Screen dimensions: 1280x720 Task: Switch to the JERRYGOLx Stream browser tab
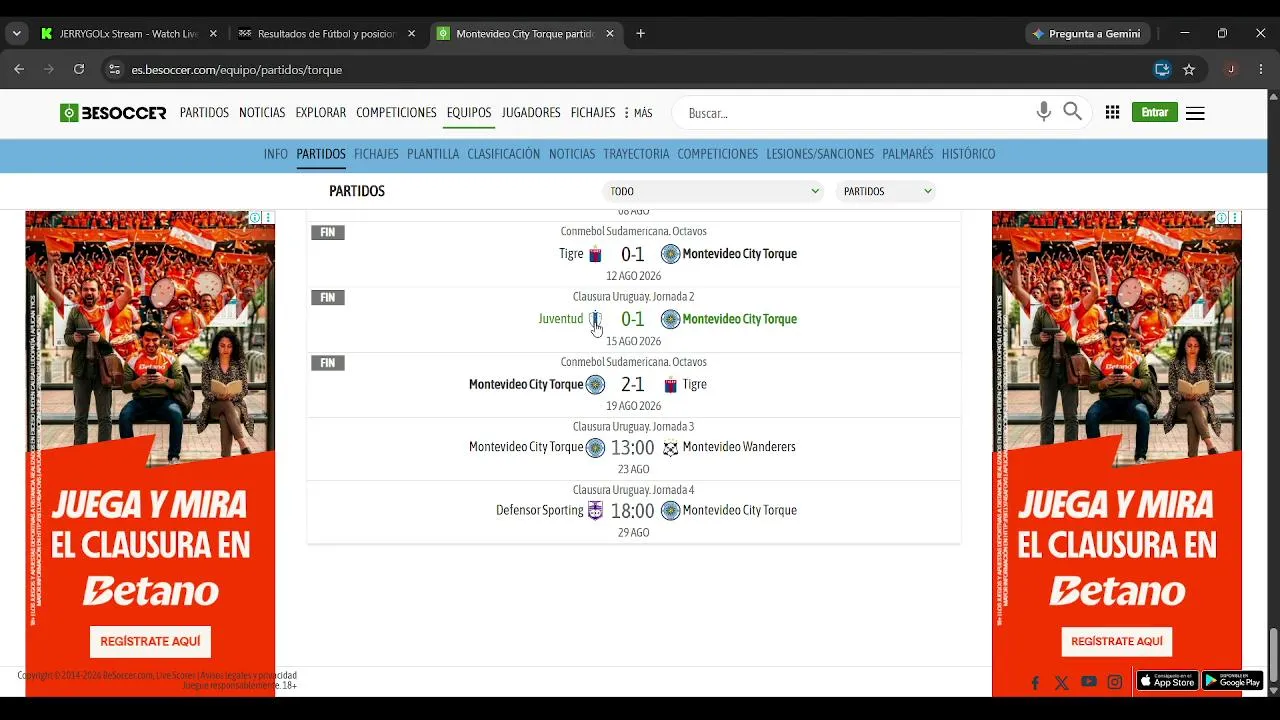click(x=127, y=33)
